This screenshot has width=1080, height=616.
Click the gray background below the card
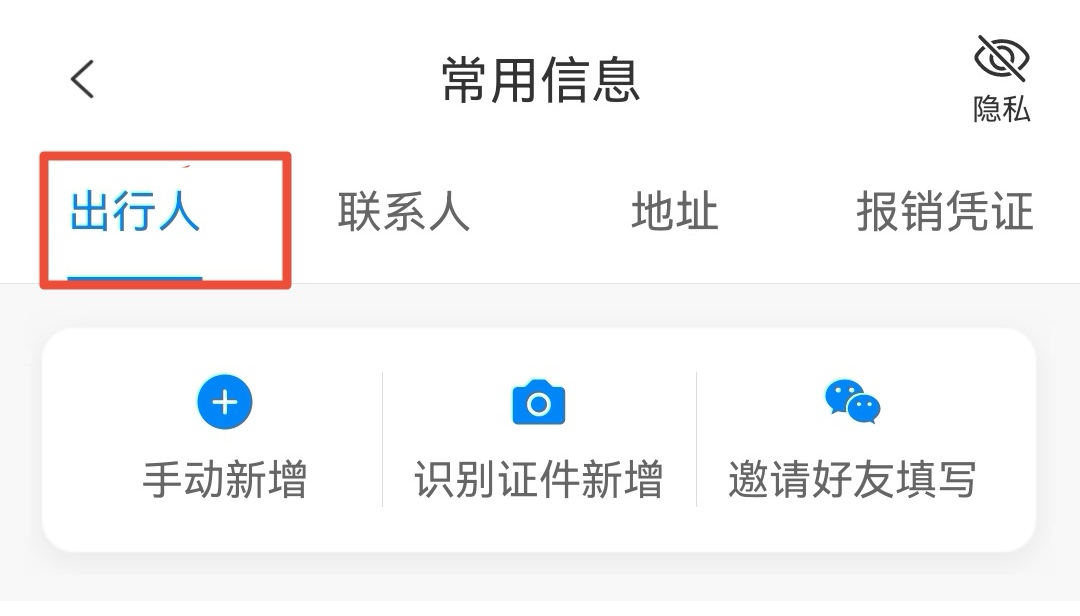(x=540, y=586)
